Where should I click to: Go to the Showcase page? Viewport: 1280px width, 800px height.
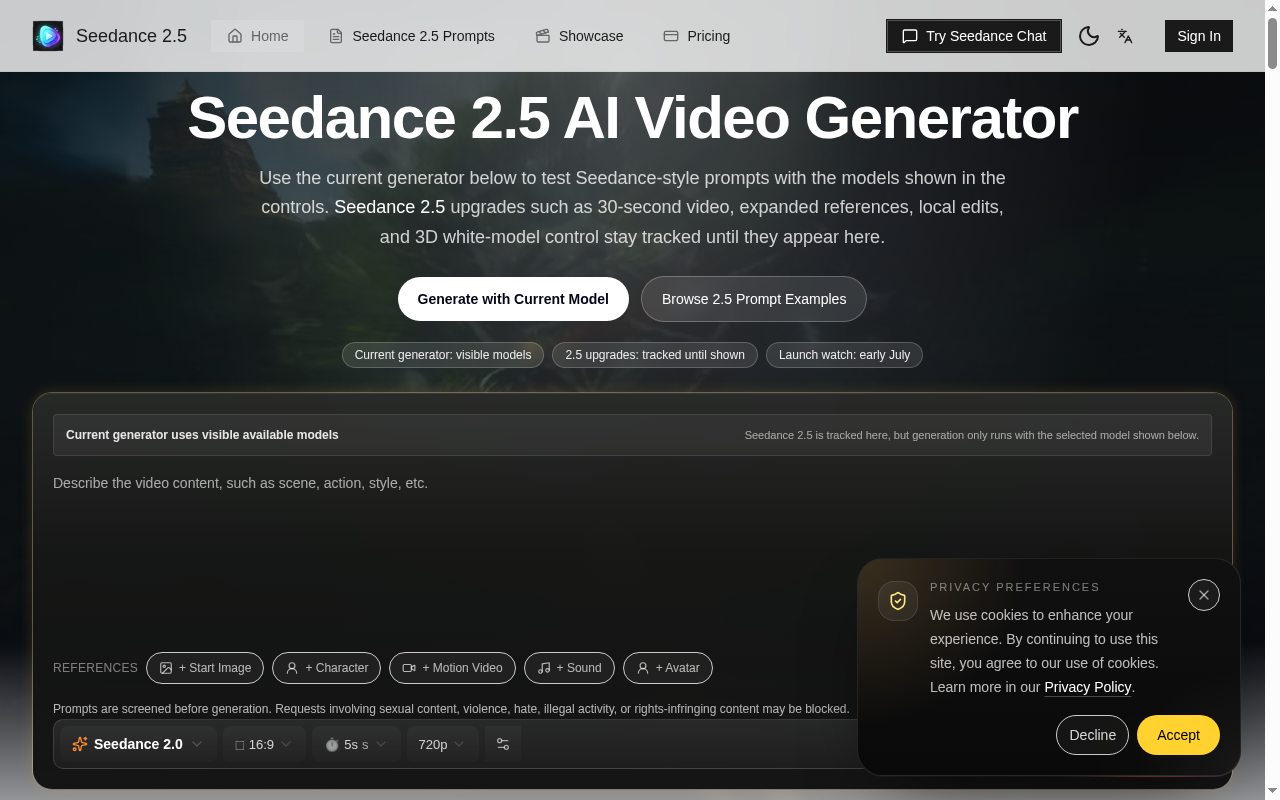point(579,36)
